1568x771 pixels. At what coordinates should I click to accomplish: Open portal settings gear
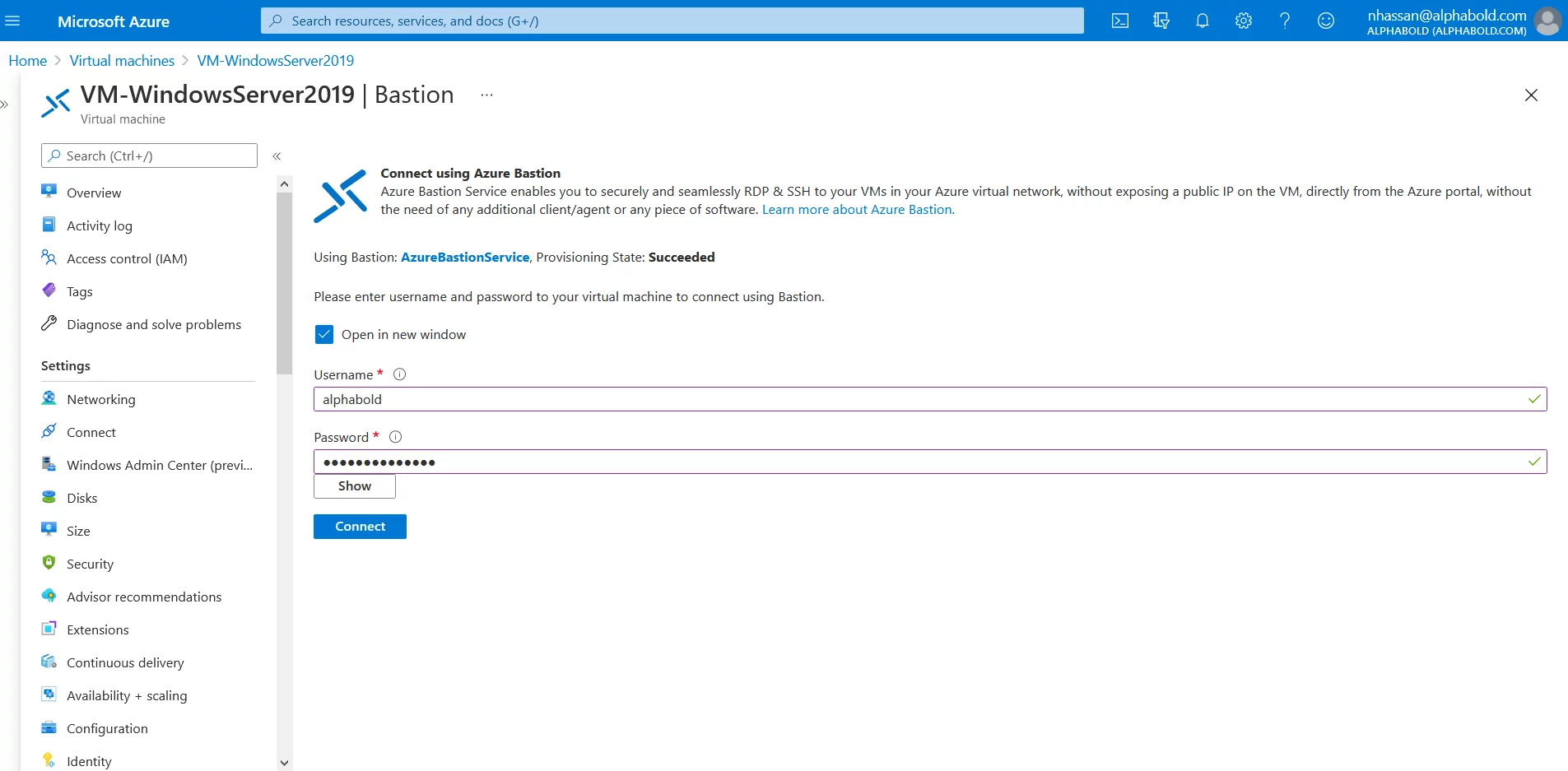click(1244, 21)
